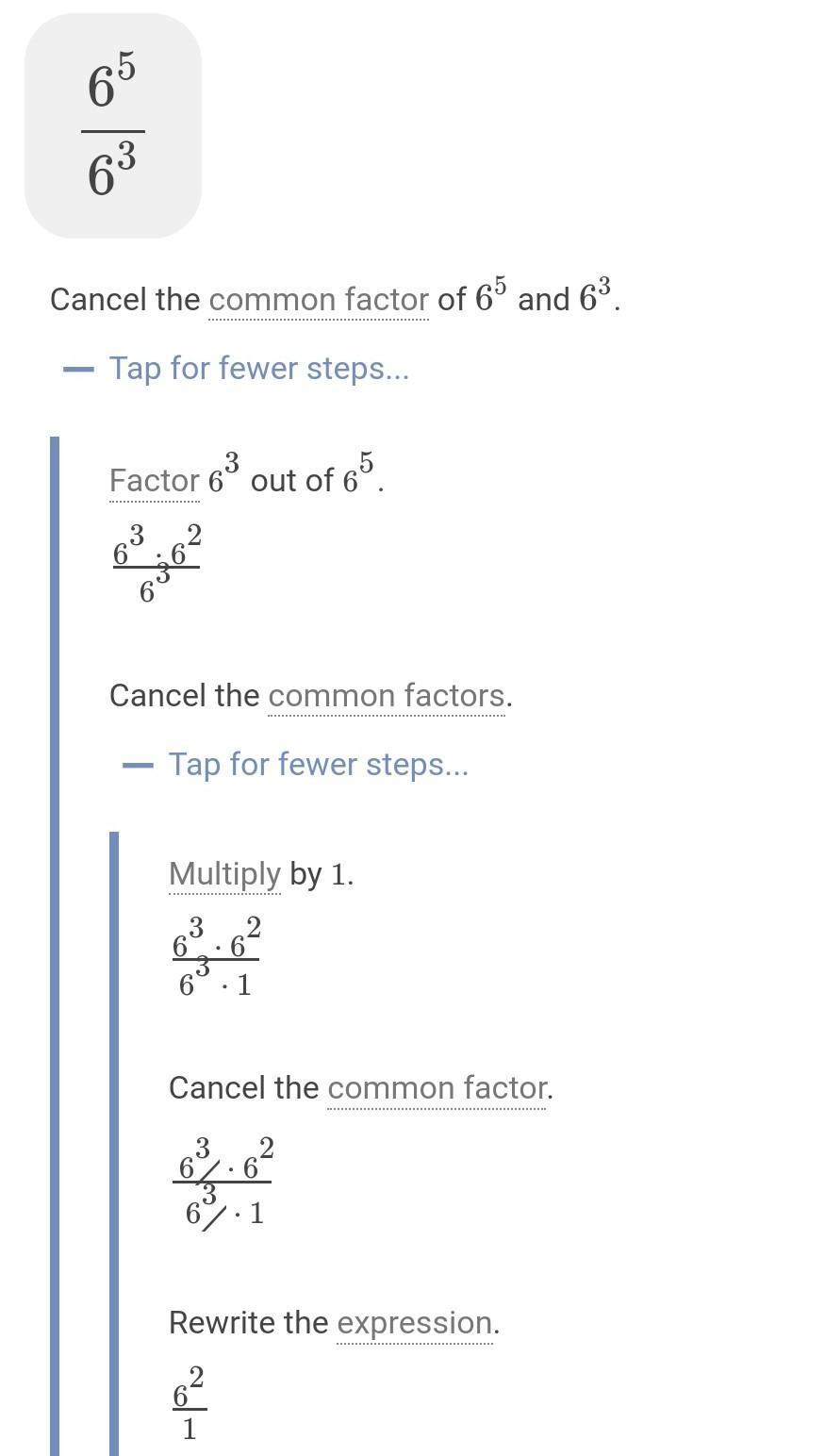Open the 'common factor' definition at the top
Viewport: 825px width, 1456px height.
click(x=319, y=300)
